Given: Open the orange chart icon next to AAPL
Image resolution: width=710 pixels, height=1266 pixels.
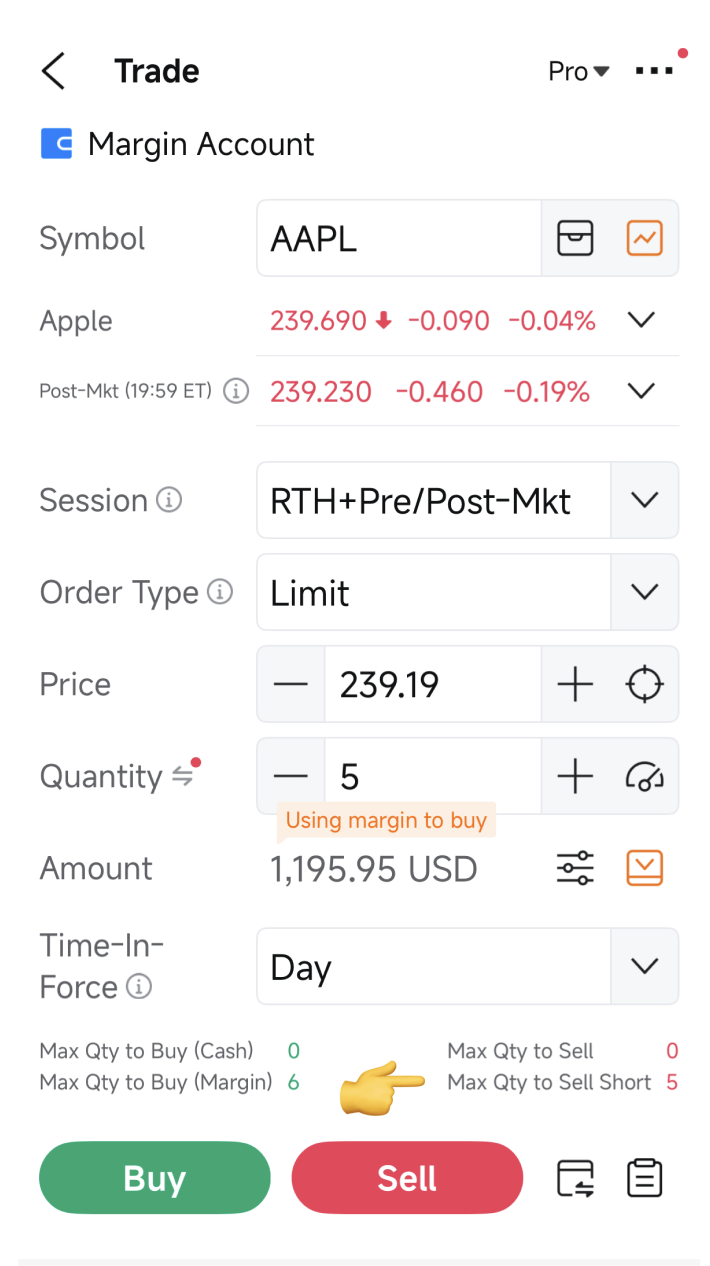Looking at the screenshot, I should tap(644, 238).
